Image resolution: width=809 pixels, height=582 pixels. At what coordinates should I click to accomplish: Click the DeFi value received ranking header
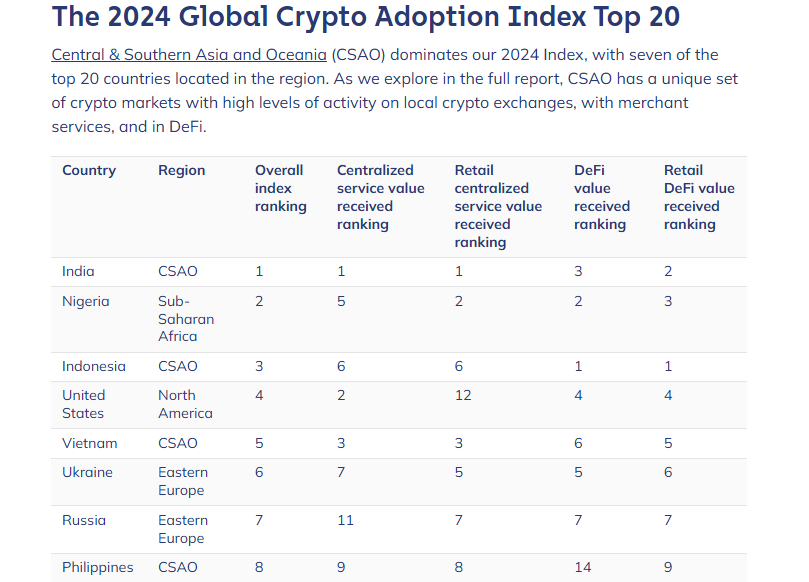[x=602, y=197]
